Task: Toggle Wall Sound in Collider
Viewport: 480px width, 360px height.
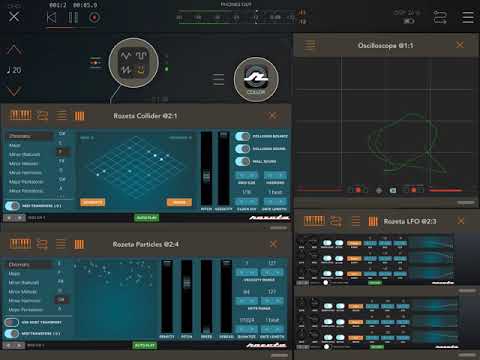Action: click(242, 162)
